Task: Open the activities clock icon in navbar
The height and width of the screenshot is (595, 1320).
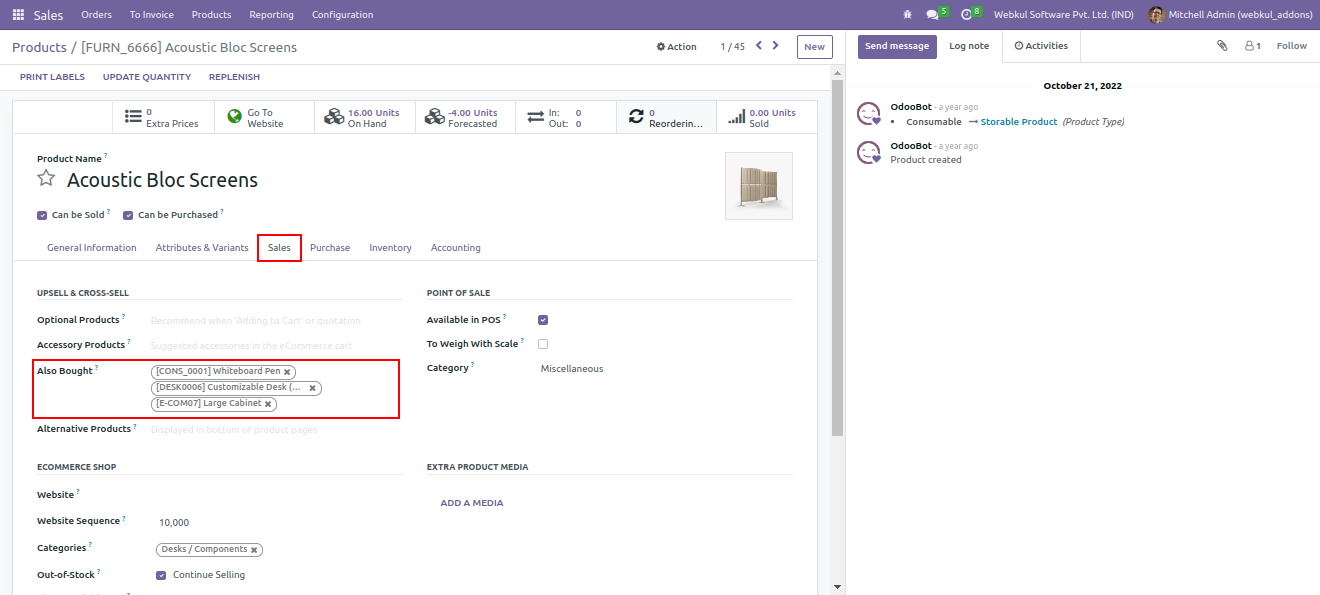Action: [966, 15]
